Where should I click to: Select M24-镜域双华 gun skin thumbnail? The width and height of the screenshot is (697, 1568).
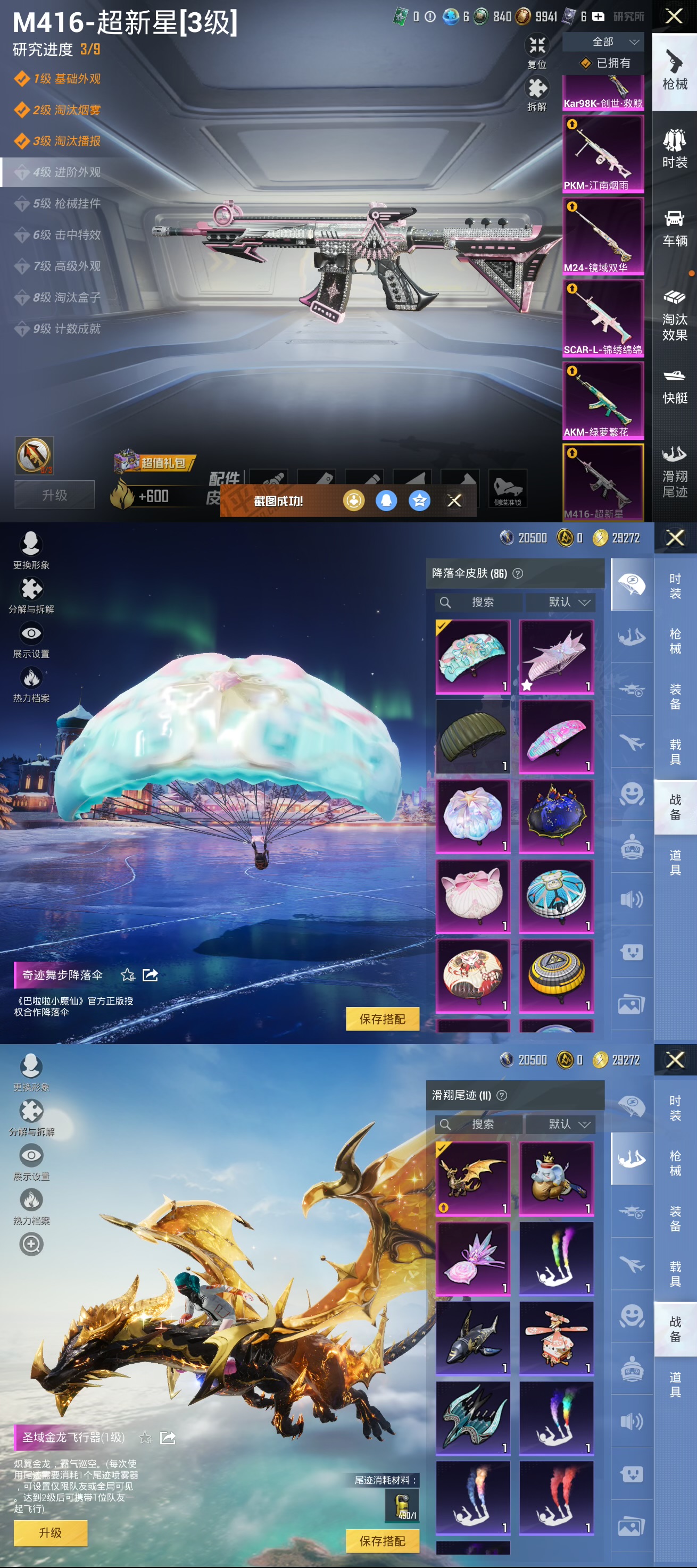tap(603, 236)
